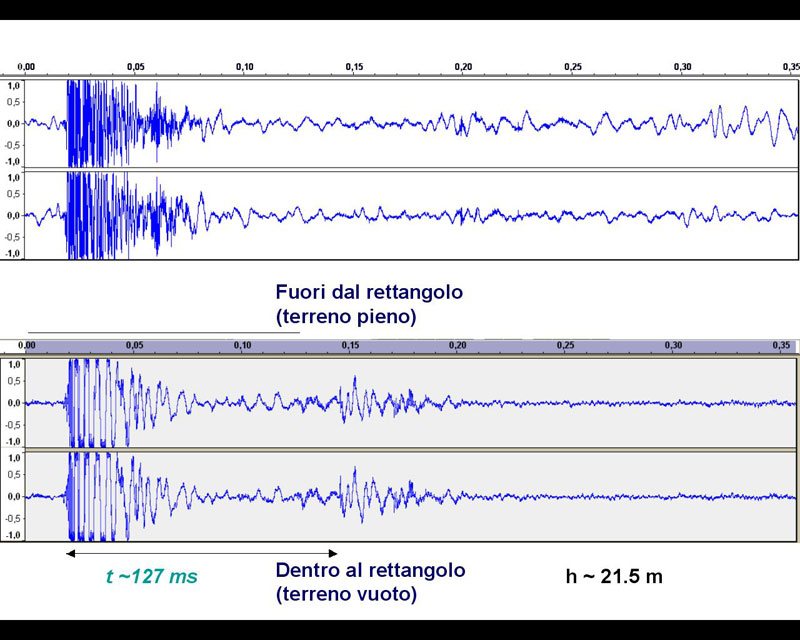Screen dimensions: 800x640
Task: Click the 0,10 mark on the upper timeline ruler
Action: pyautogui.click(x=244, y=67)
